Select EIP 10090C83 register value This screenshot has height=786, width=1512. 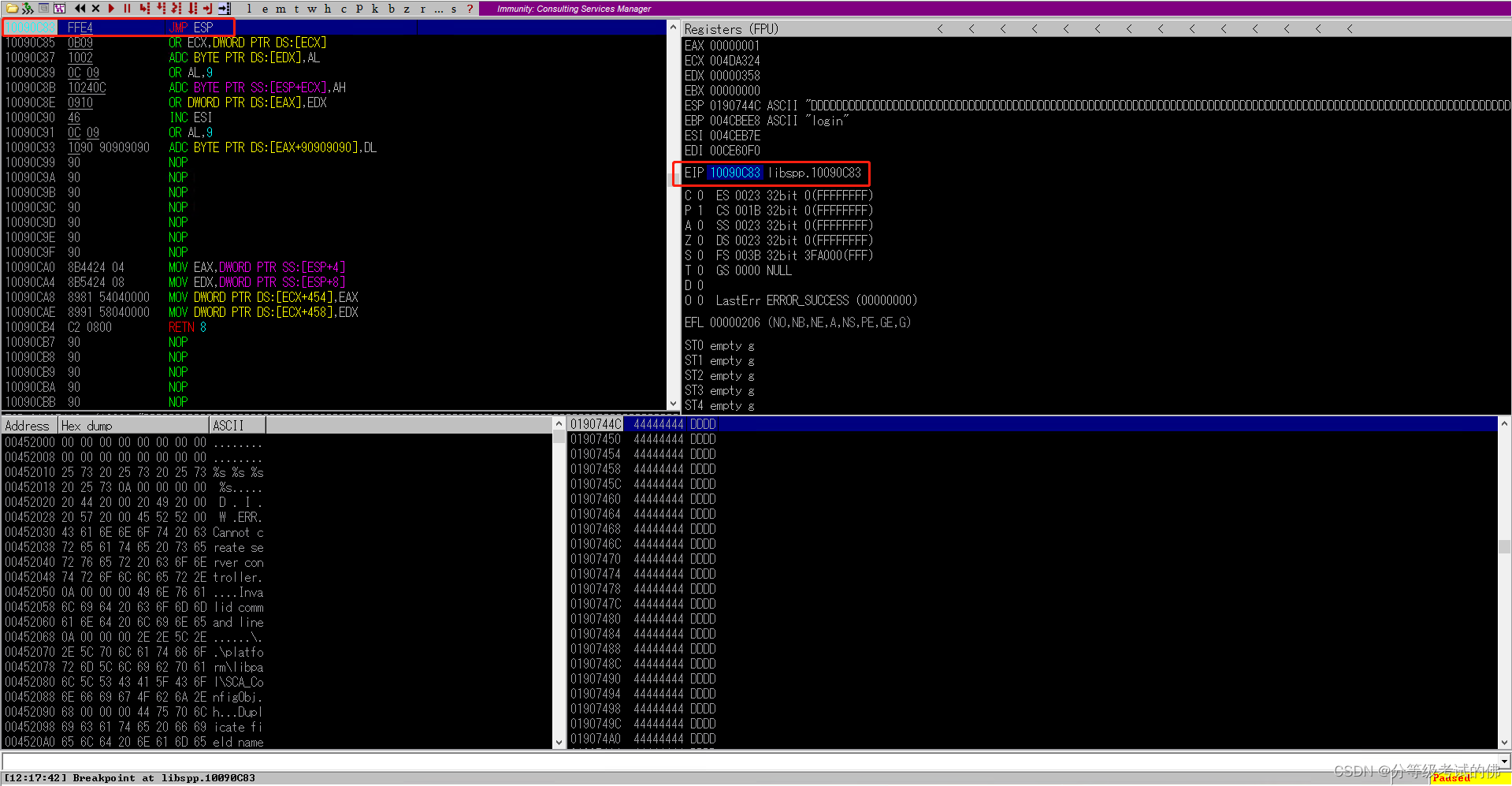735,173
